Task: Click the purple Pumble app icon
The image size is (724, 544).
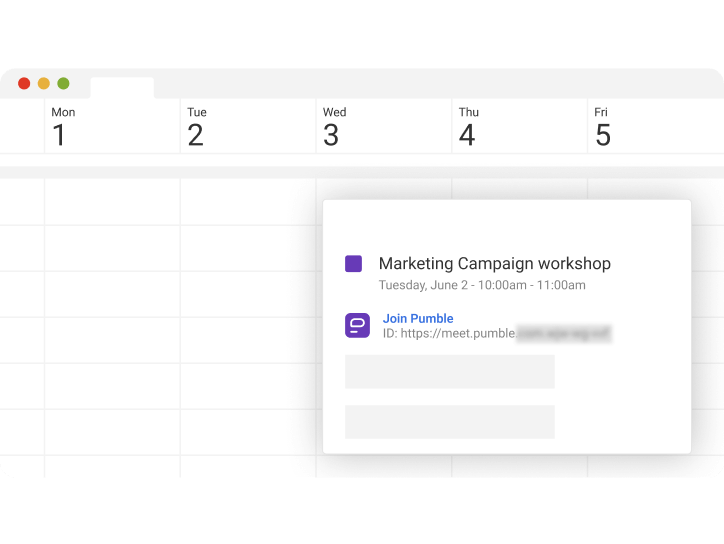Action: pyautogui.click(x=357, y=325)
